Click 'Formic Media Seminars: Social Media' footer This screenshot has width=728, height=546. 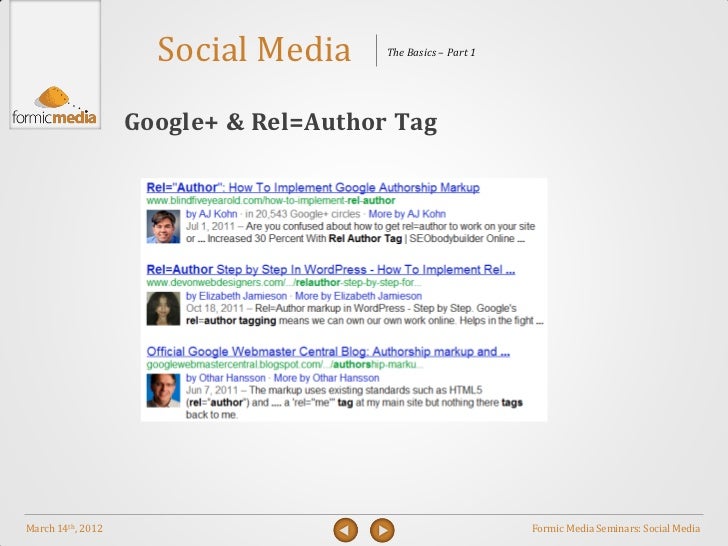(x=616, y=528)
